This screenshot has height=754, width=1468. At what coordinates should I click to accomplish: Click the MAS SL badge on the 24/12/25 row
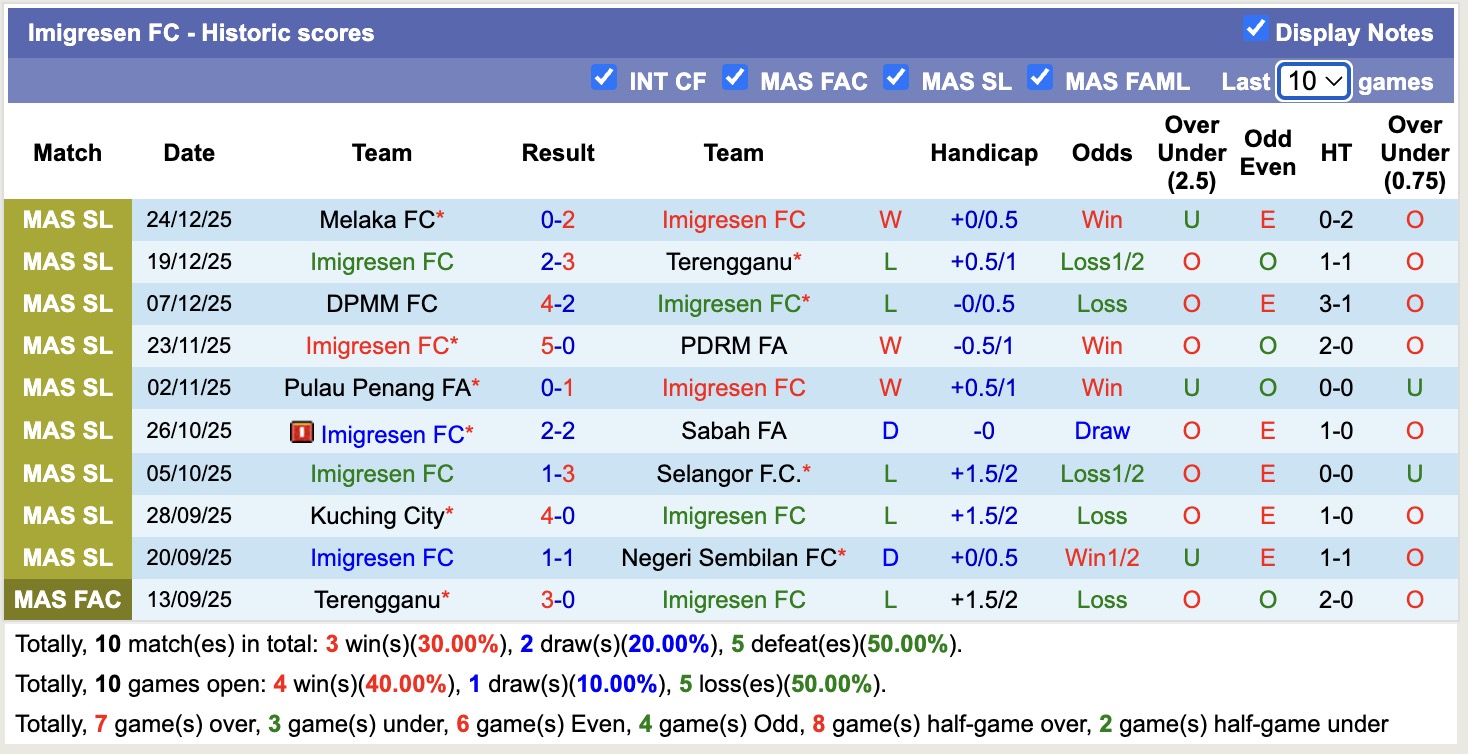click(66, 219)
